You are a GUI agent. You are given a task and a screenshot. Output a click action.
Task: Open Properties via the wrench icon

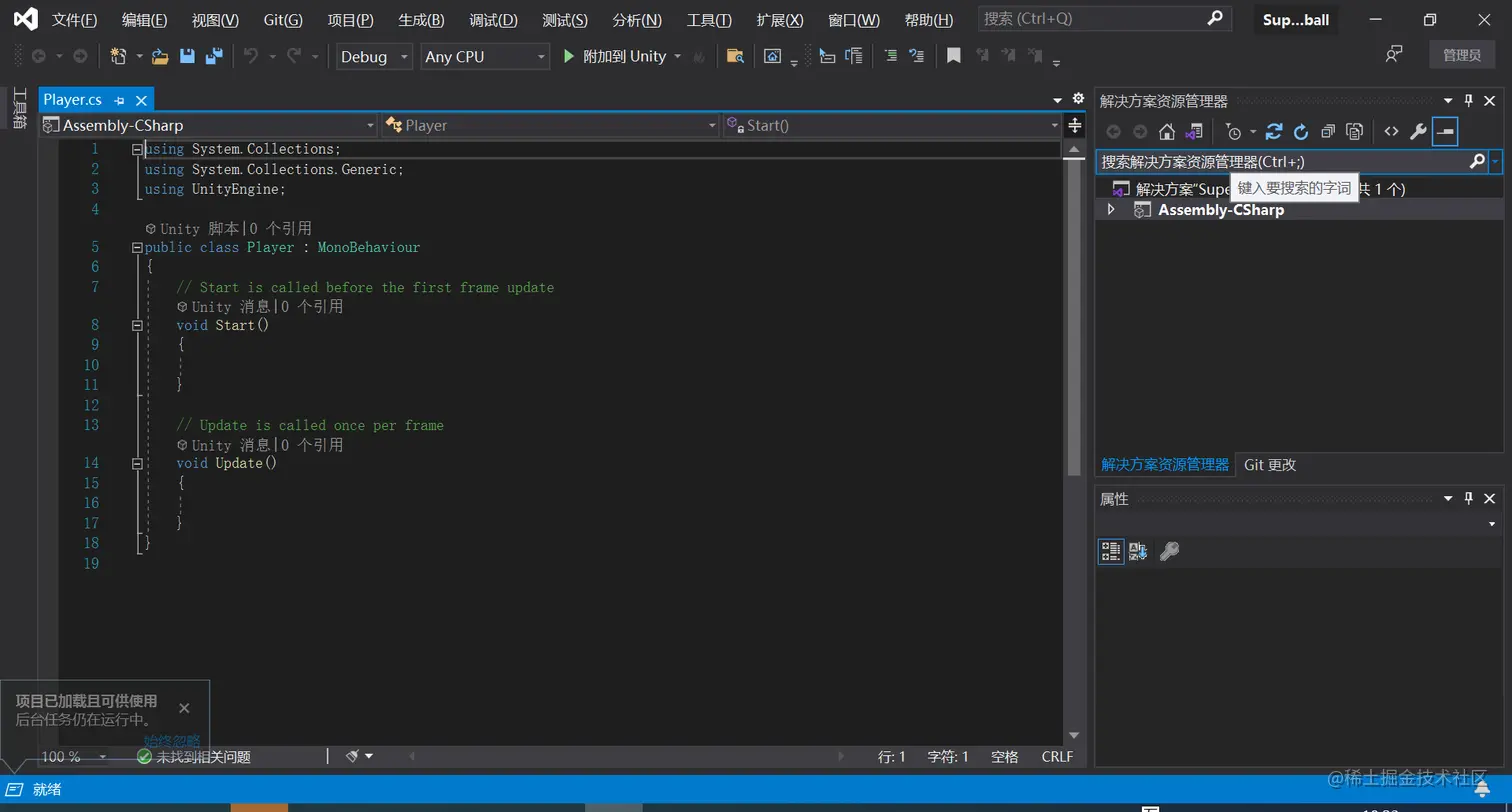[x=1418, y=132]
